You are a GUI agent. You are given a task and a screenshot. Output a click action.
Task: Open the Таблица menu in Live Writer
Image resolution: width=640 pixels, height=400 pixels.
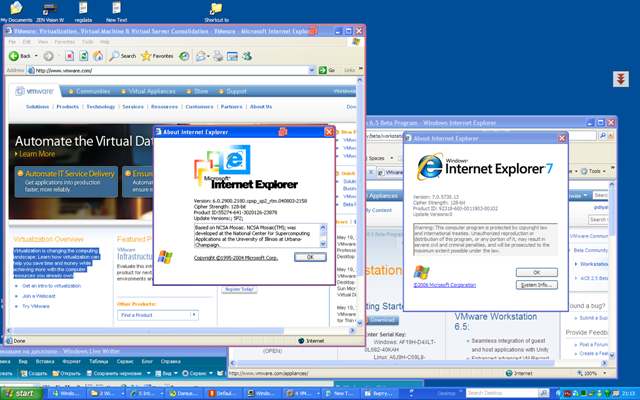(x=98, y=361)
